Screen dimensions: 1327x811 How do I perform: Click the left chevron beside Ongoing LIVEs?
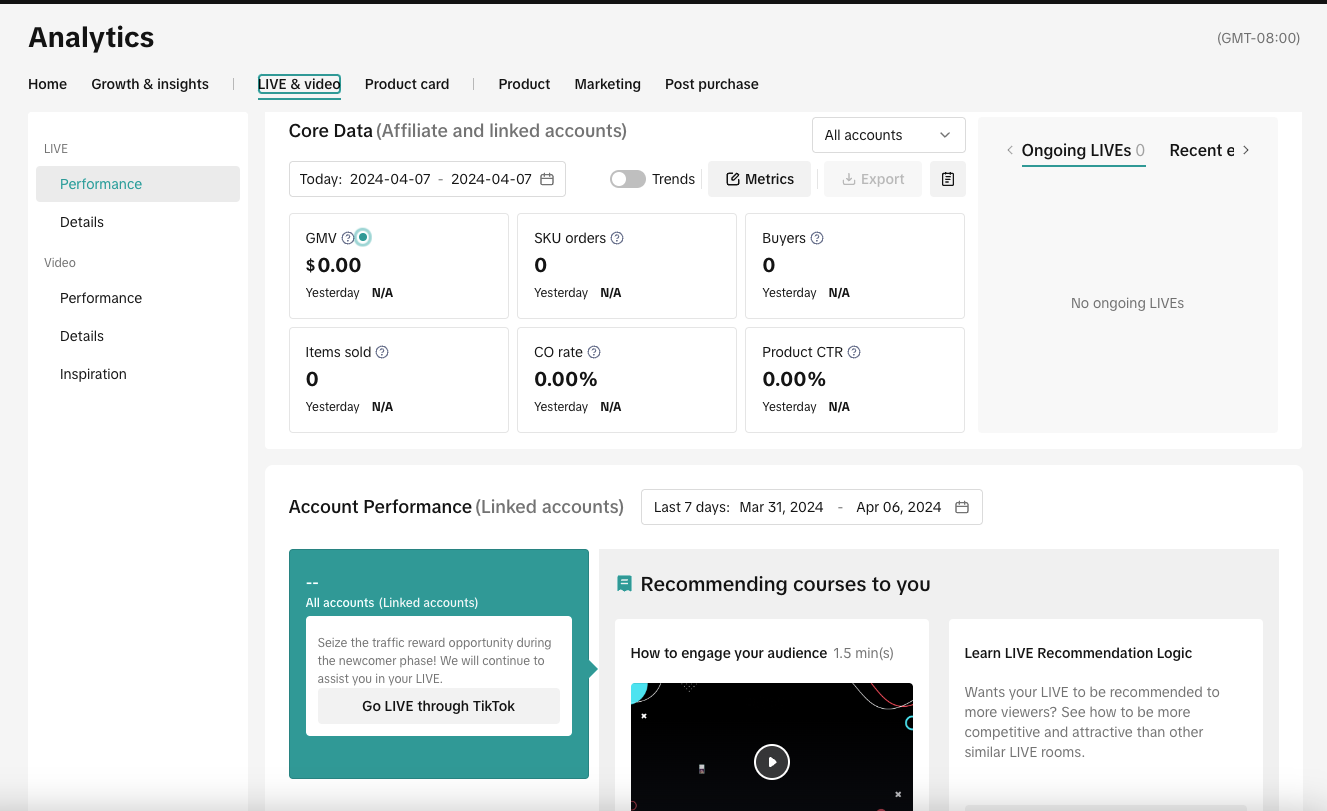pos(1010,150)
